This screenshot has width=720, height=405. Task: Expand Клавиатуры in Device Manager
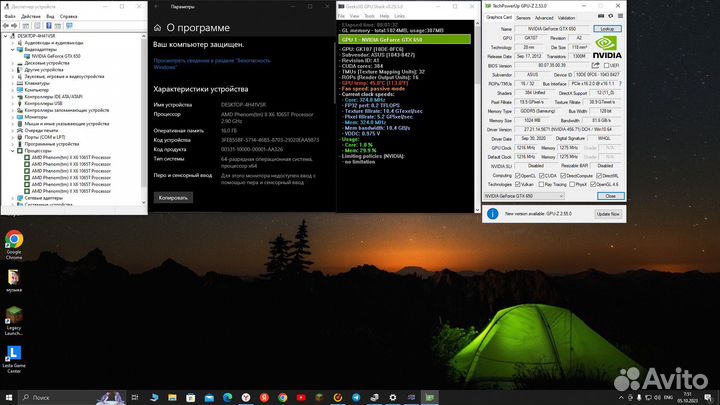point(13,83)
